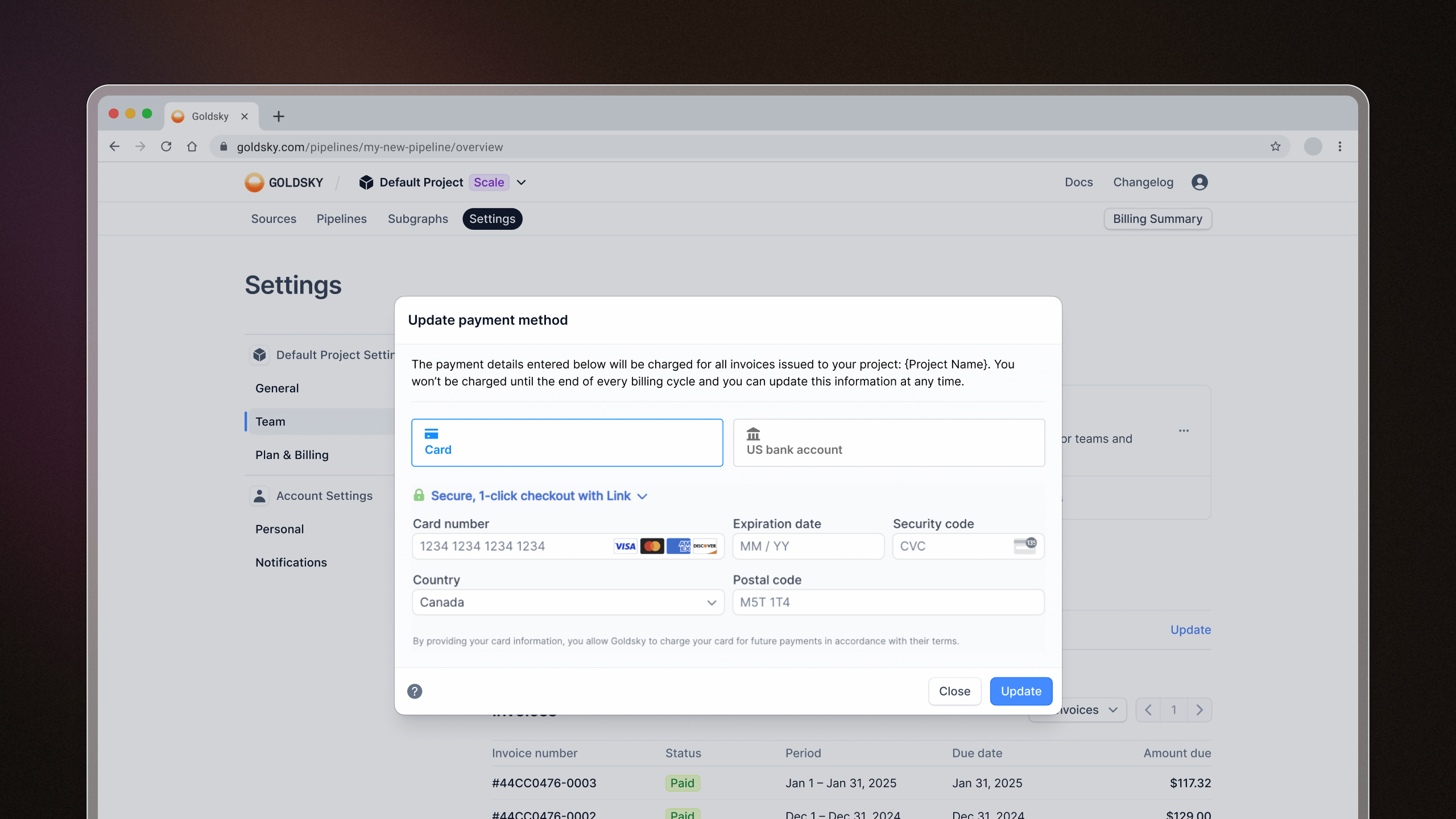Open the Changelog link
This screenshot has height=819, width=1456.
tap(1143, 183)
